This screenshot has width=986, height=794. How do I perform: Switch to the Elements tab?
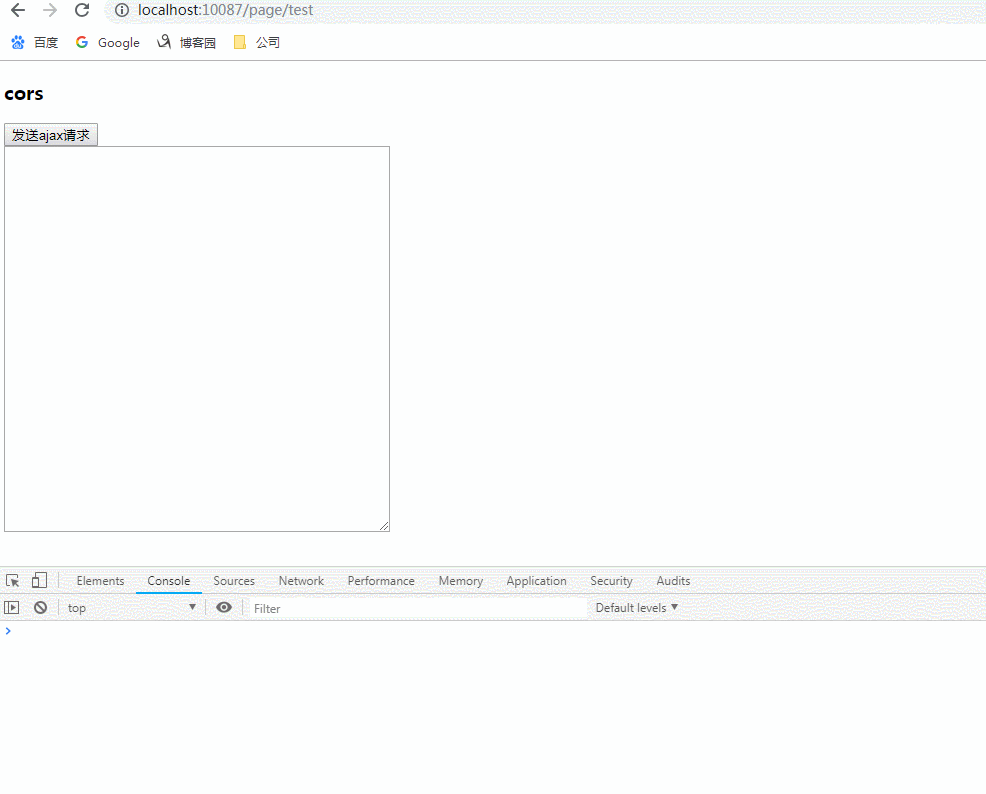coord(100,581)
